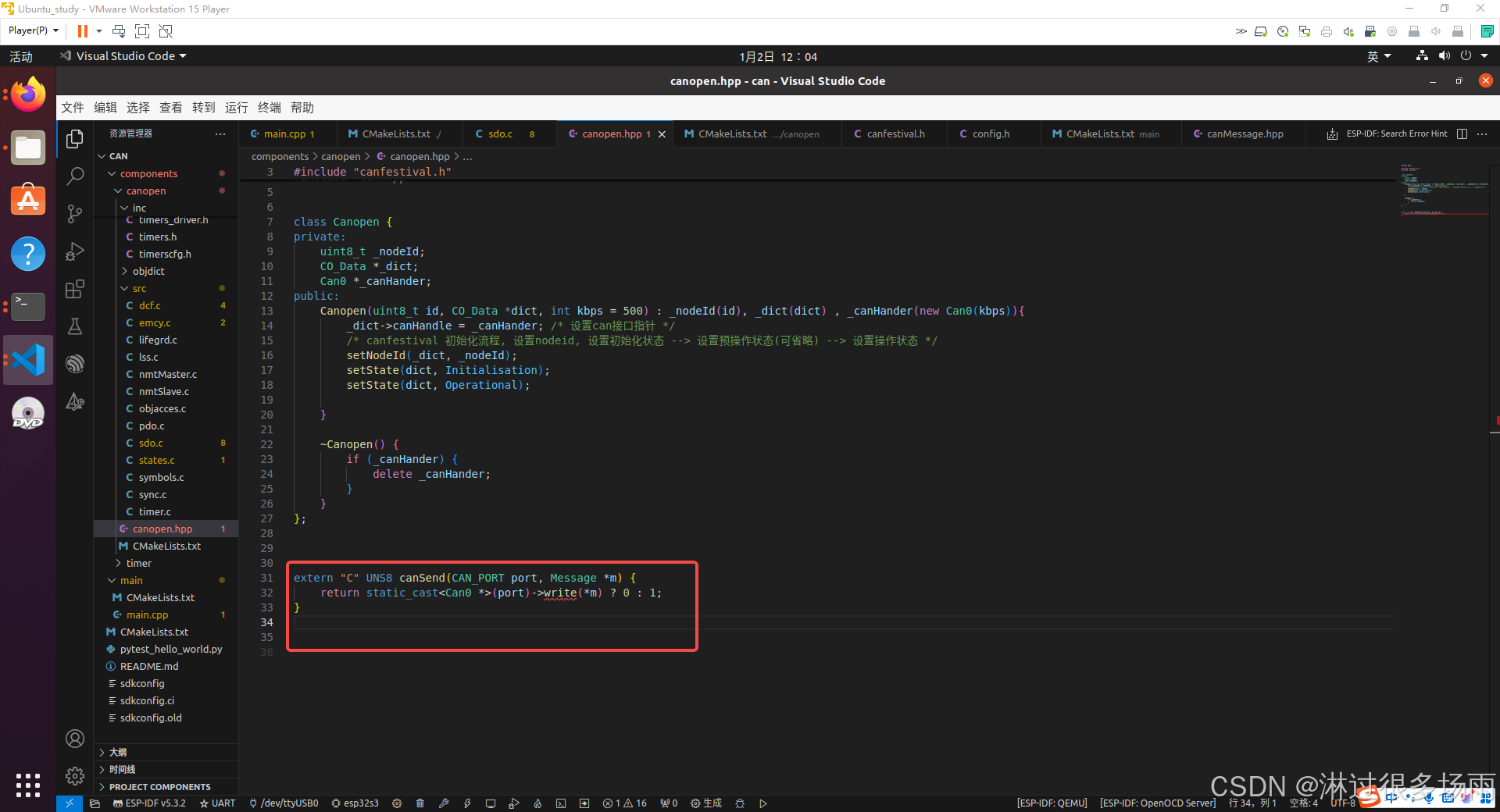Image resolution: width=1500 pixels, height=812 pixels.
Task: Launch Firefox from the Ubuntu dock
Action: [x=28, y=94]
